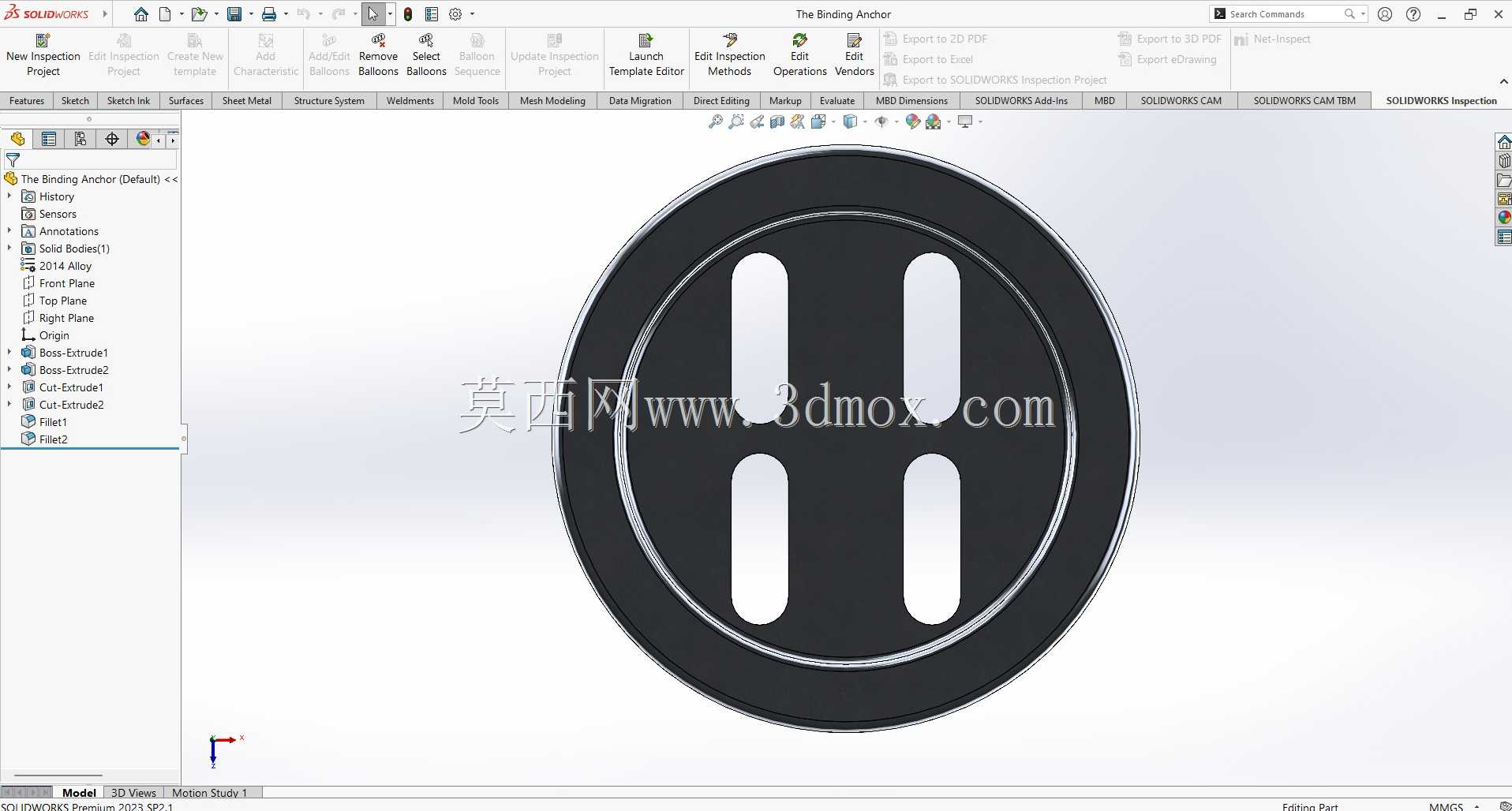Click the Apply Scene icon
This screenshot has width=1512, height=811.
934,121
